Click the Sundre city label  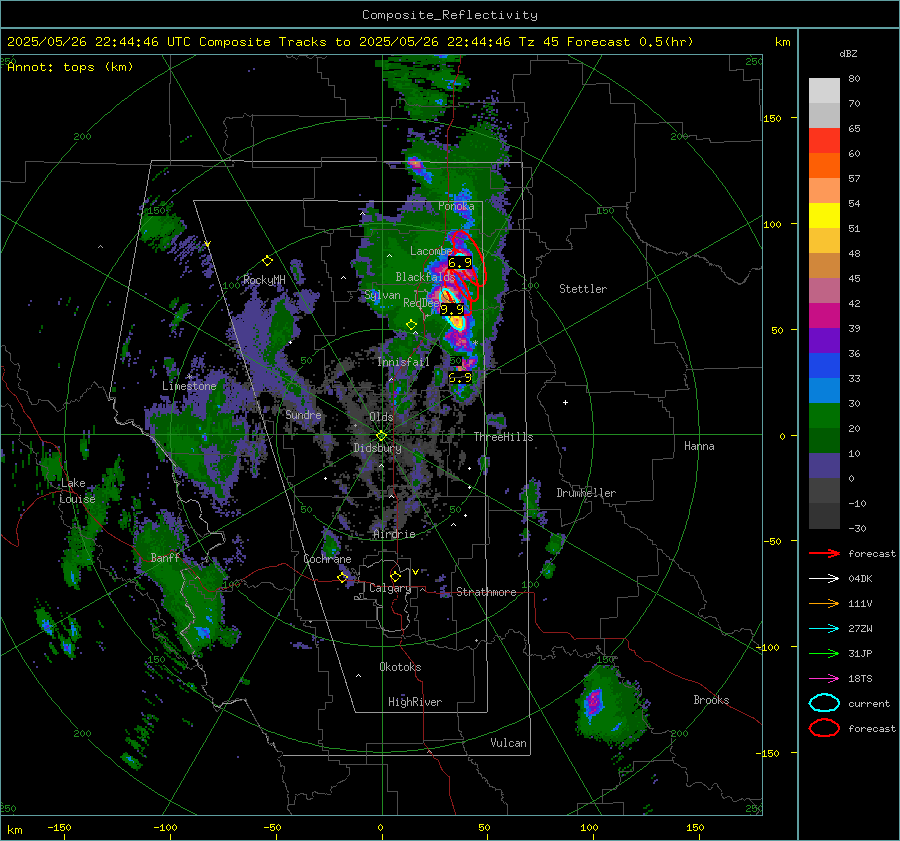click(303, 414)
